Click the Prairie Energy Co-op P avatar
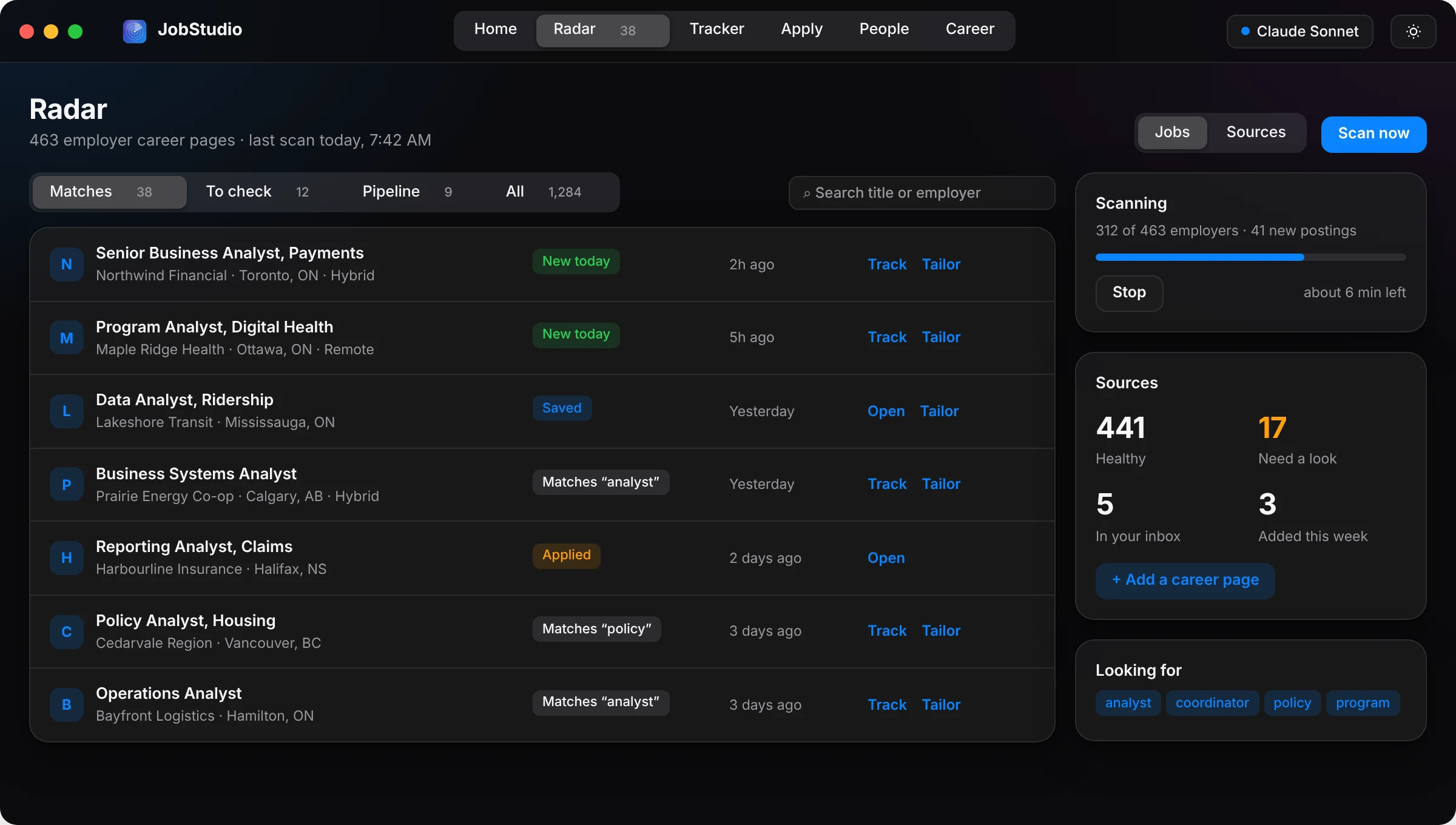The height and width of the screenshot is (825, 1456). pyautogui.click(x=67, y=485)
